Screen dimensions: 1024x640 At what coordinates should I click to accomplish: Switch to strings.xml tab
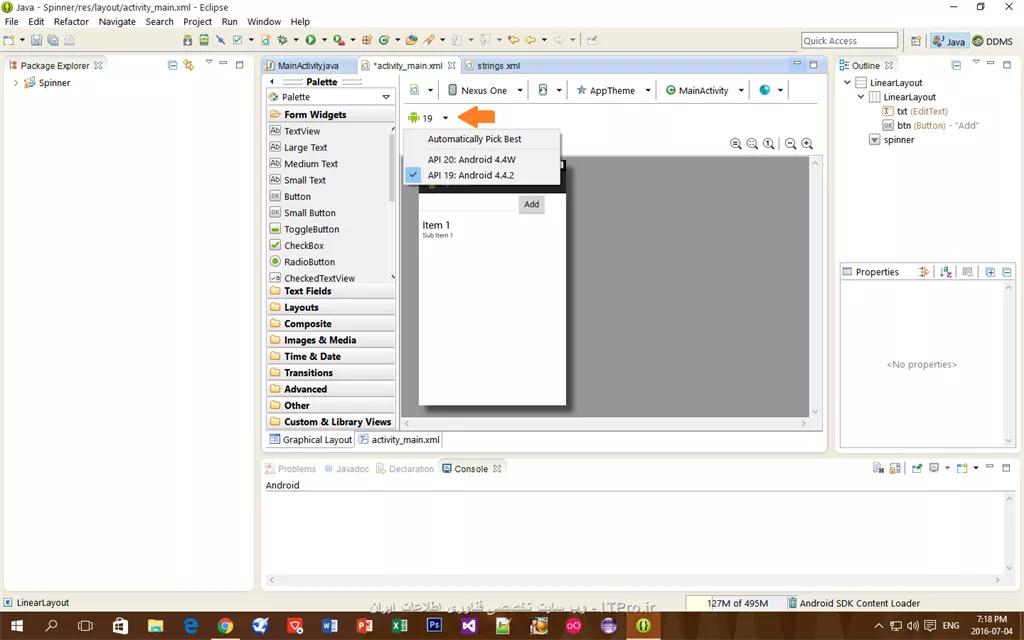(x=498, y=66)
